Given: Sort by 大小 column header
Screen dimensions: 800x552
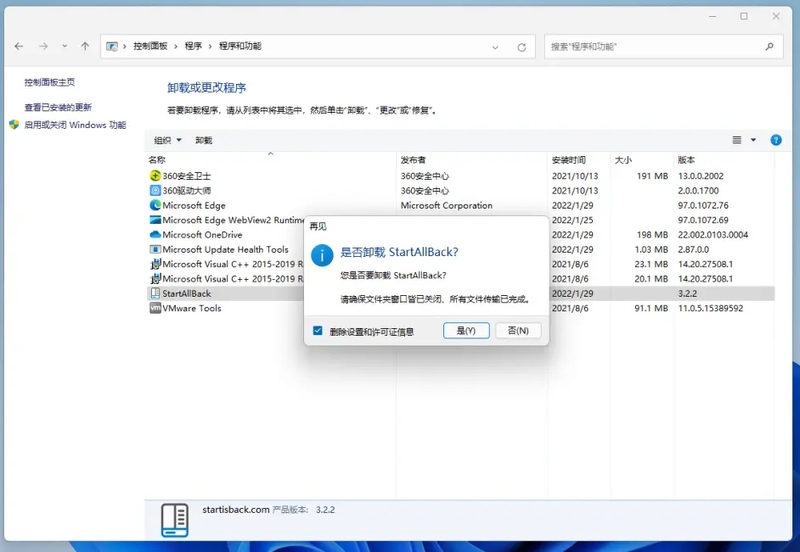Looking at the screenshot, I should [623, 160].
